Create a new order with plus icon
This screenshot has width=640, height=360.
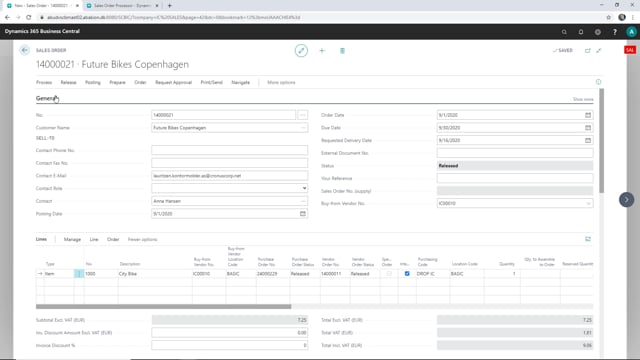[x=322, y=51]
